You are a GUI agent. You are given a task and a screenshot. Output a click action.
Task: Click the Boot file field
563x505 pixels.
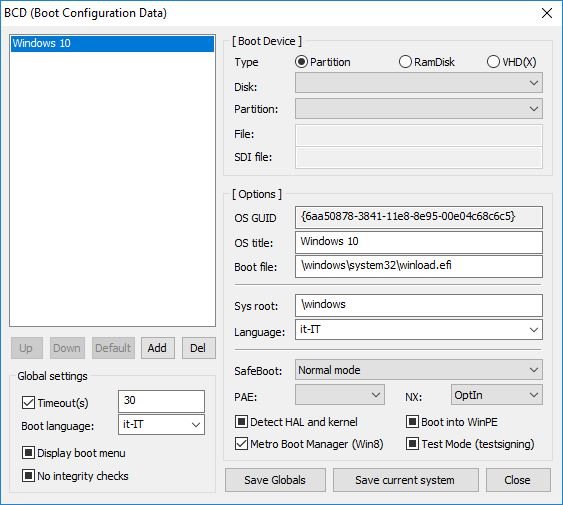(419, 267)
